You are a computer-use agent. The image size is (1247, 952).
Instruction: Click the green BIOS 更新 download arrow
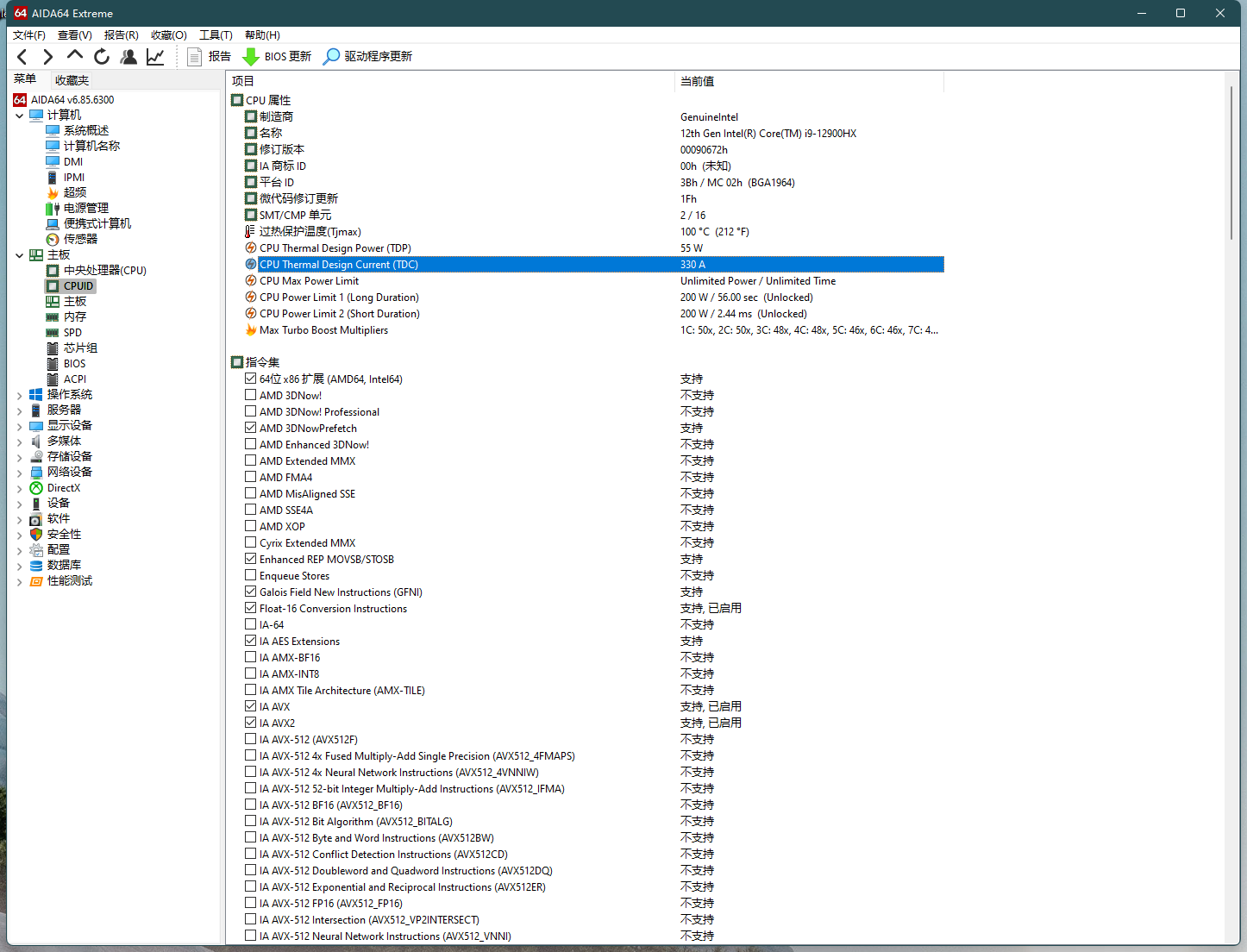point(251,57)
